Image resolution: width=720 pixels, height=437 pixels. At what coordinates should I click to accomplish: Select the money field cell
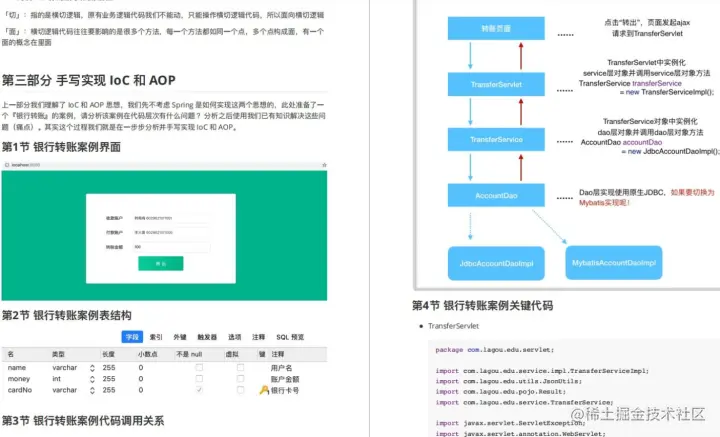(19, 379)
